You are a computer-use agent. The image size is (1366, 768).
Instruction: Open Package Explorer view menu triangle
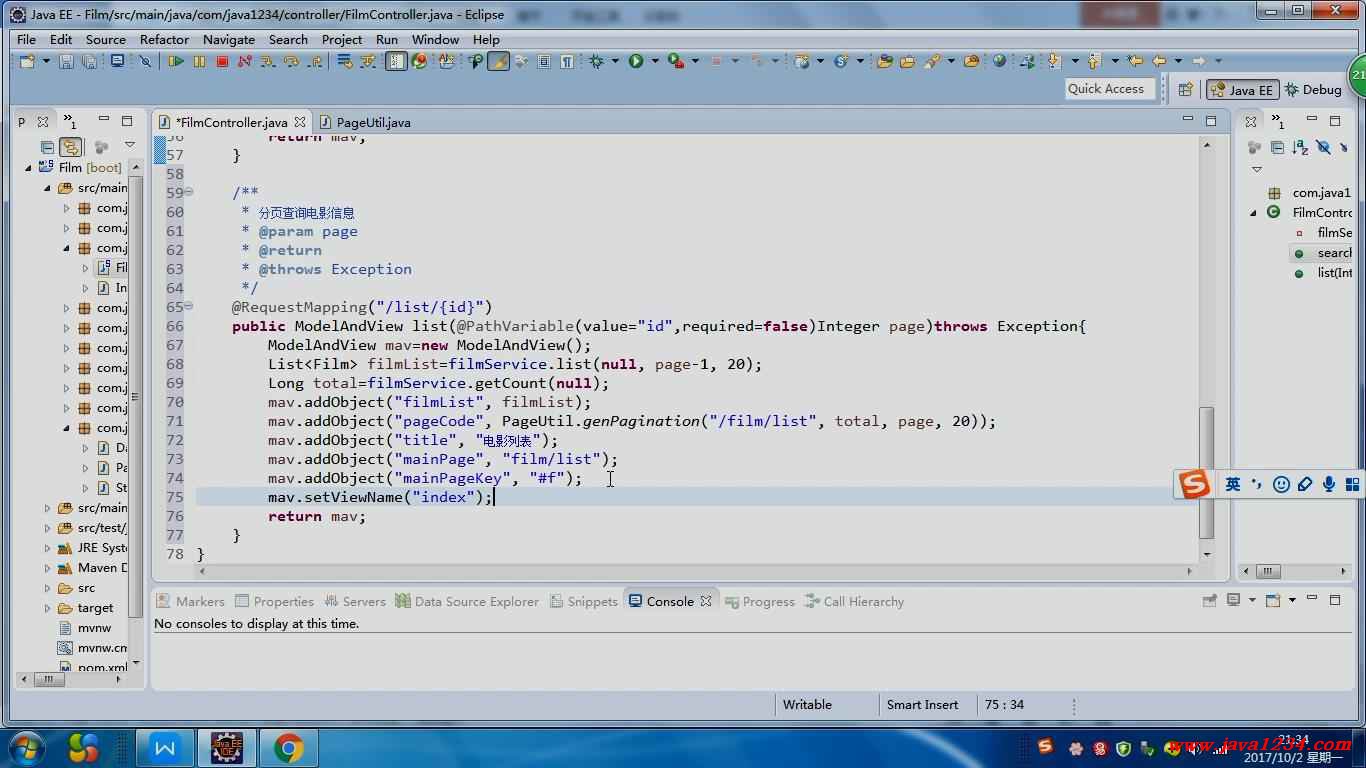[130, 147]
